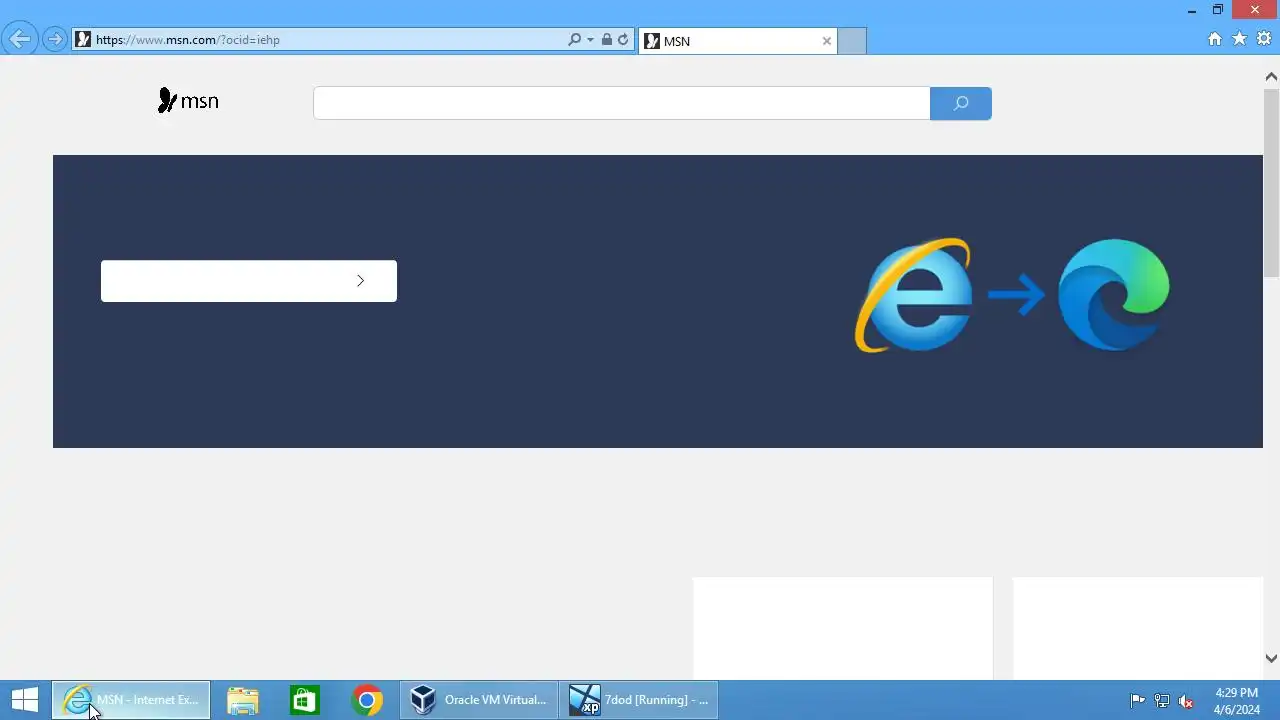
Task: Click the browser Forward arrow button
Action: (x=55, y=40)
